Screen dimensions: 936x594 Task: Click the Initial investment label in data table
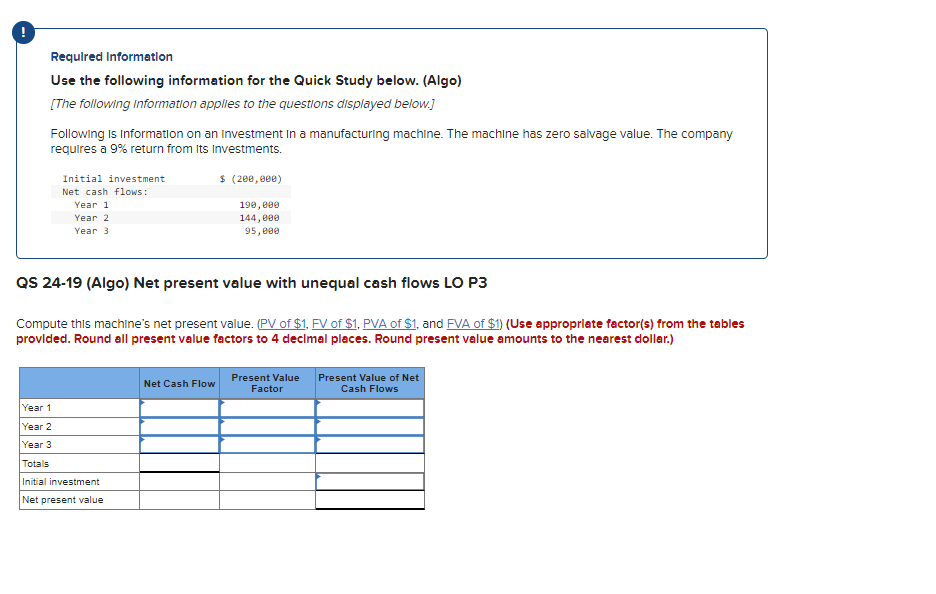pyautogui.click(x=113, y=178)
